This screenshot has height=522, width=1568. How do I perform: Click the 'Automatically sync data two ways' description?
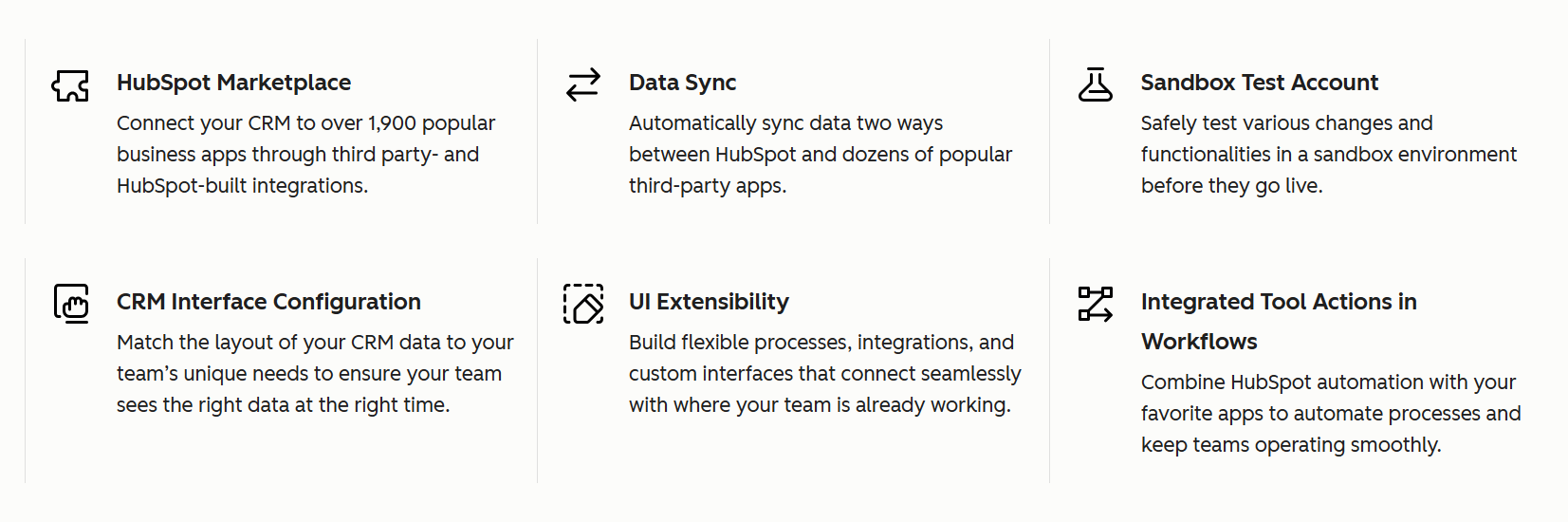click(x=785, y=123)
